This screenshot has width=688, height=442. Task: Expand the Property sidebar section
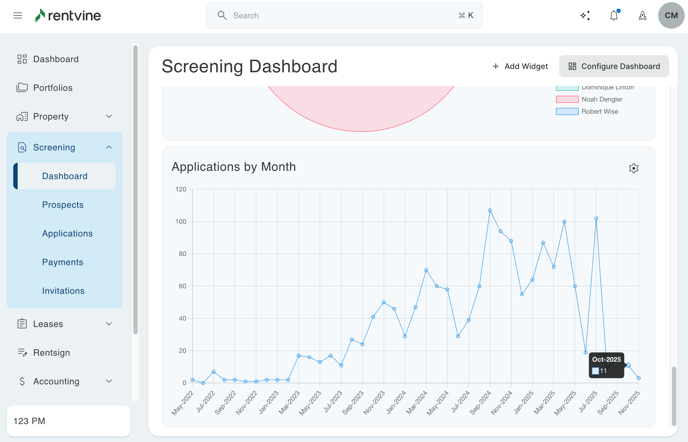(x=109, y=117)
